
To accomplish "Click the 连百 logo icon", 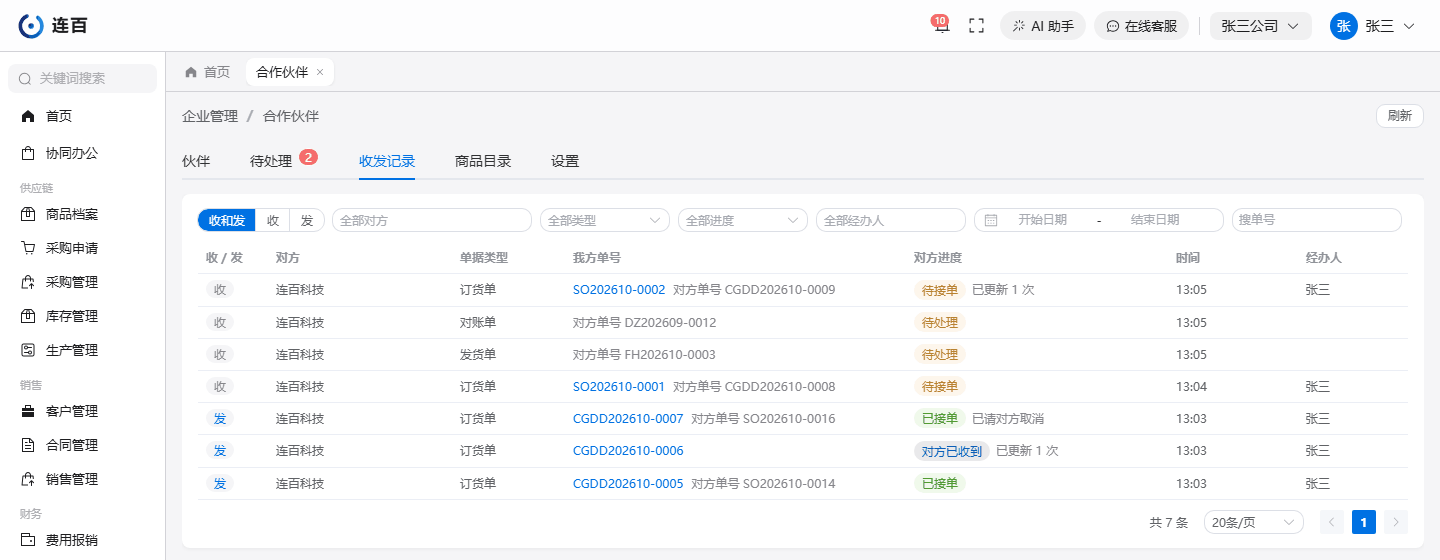I will (x=31, y=26).
